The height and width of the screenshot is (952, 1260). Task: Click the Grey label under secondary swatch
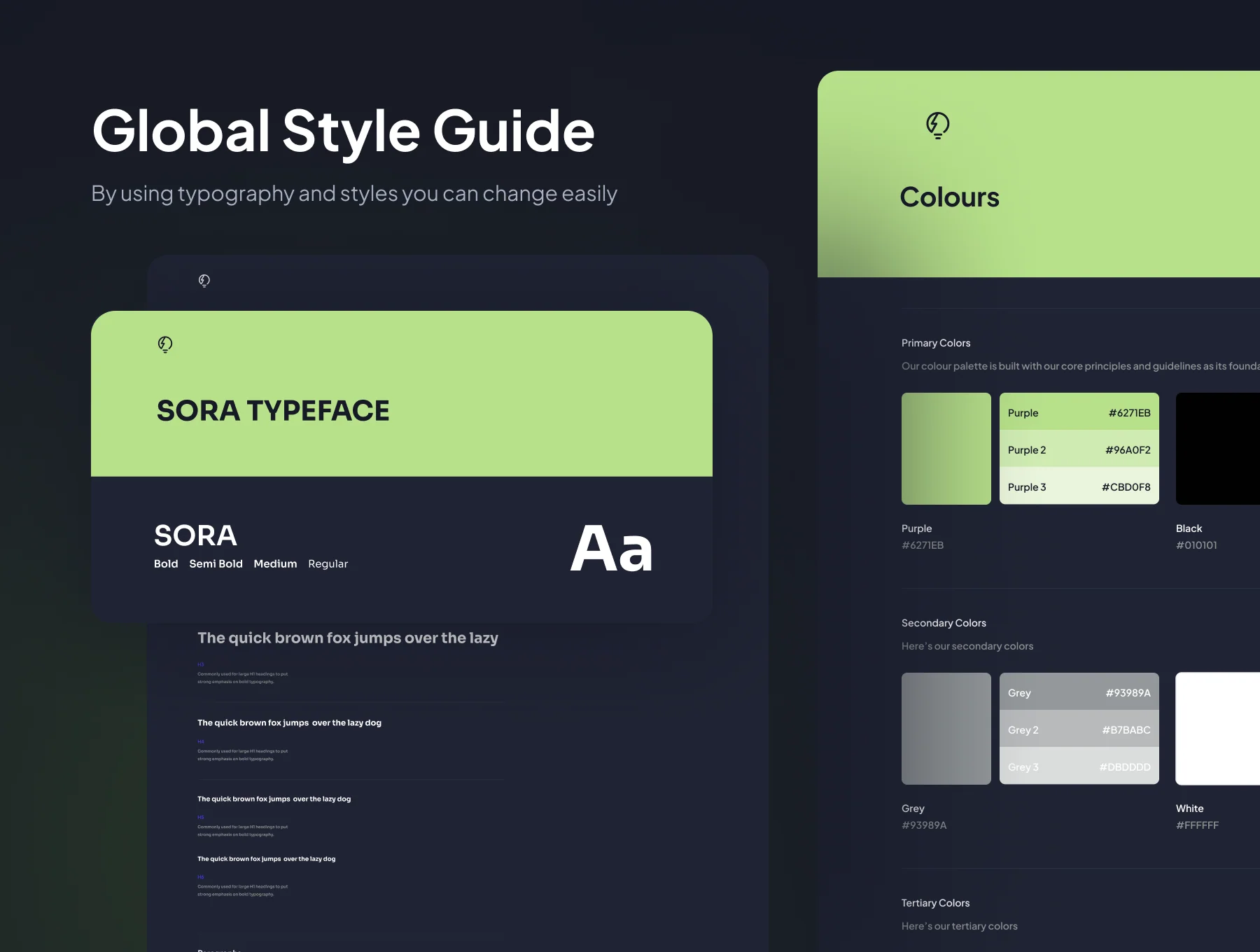pyautogui.click(x=913, y=808)
